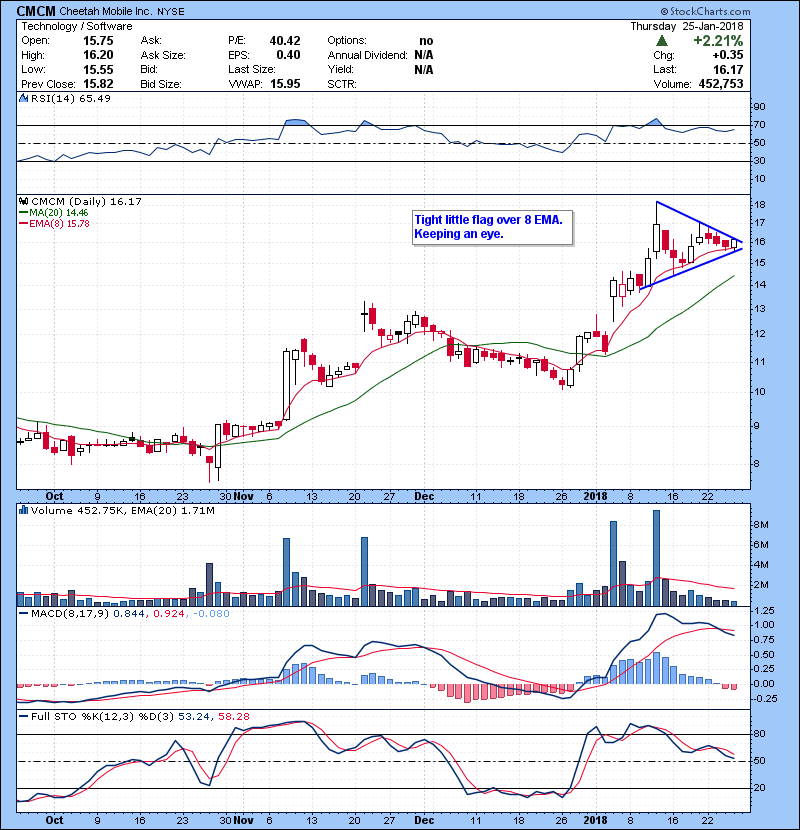
Task: Click the 80 tick on the stochastic axis
Action: (759, 734)
